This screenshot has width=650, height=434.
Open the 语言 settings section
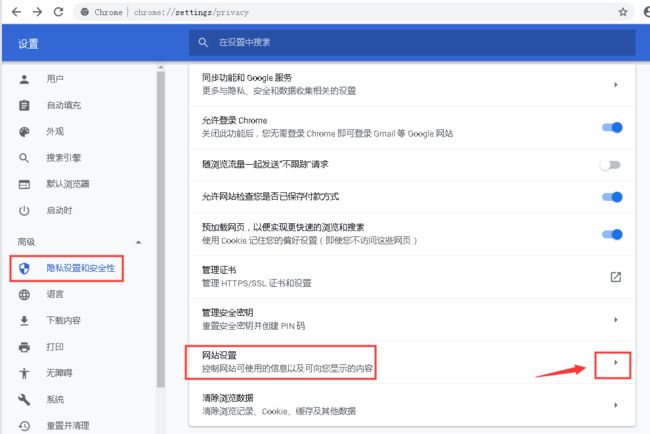55,294
